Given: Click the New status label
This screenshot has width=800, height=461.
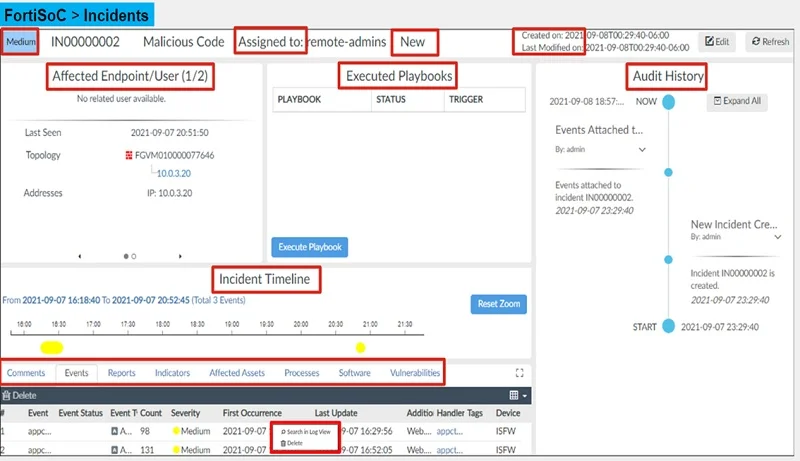Looking at the screenshot, I should pyautogui.click(x=412, y=42).
